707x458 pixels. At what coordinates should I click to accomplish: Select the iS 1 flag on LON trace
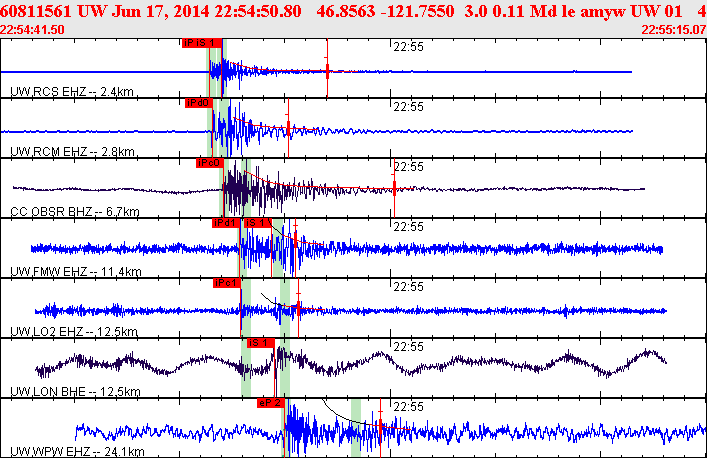click(260, 343)
